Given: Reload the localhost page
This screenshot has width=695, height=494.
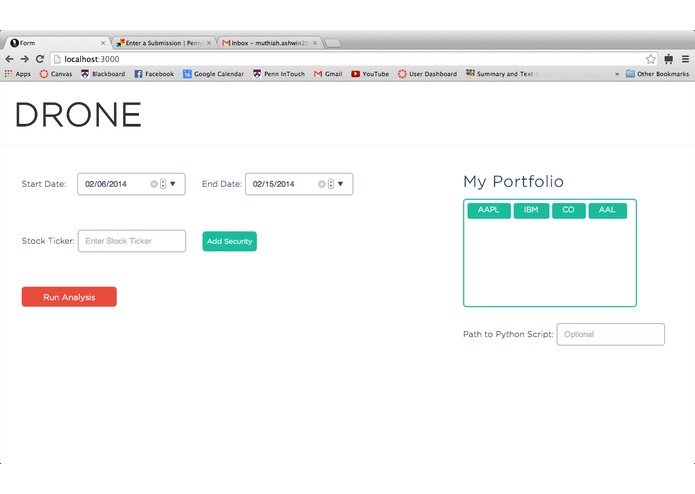Looking at the screenshot, I should point(40,59).
